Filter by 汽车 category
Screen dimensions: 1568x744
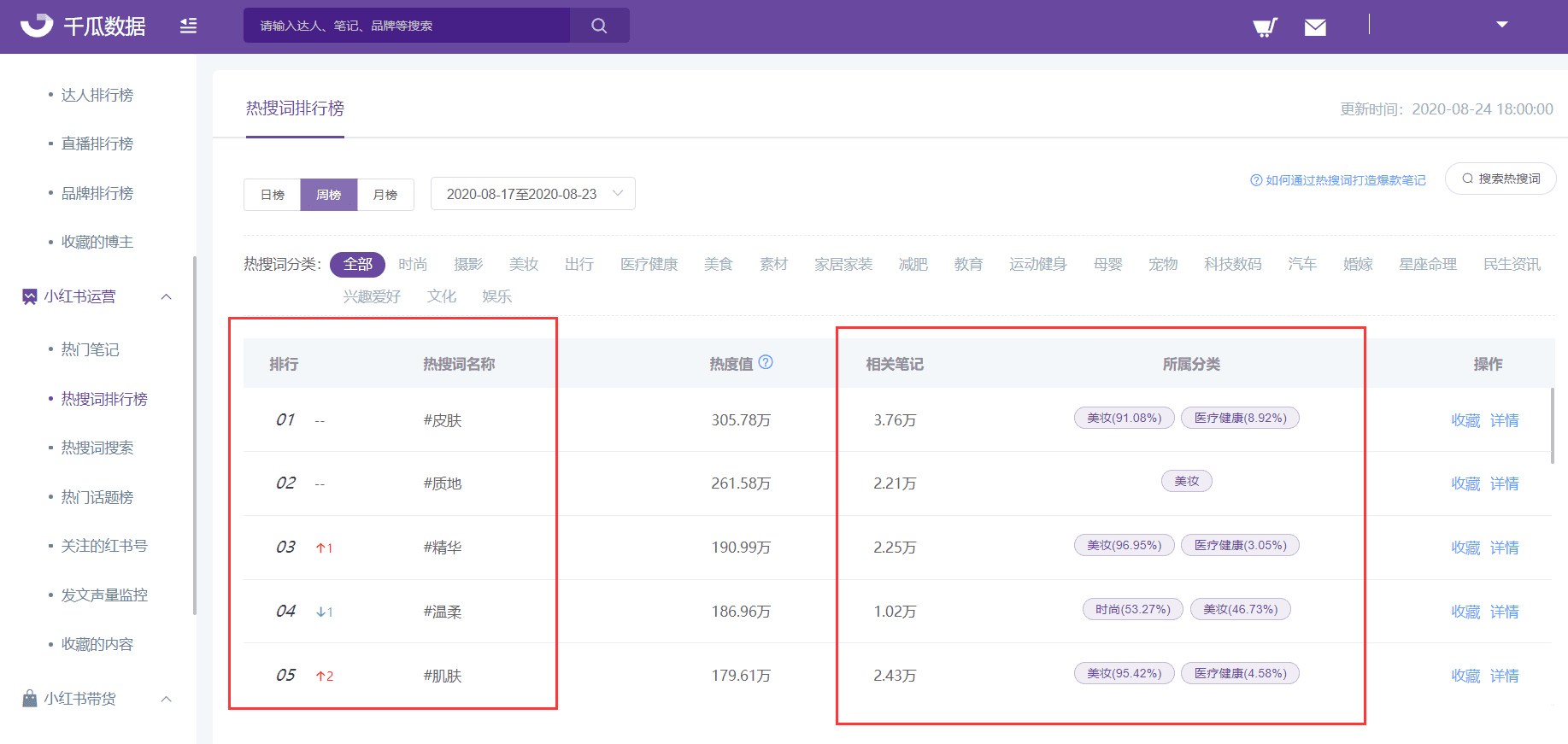[1302, 265]
